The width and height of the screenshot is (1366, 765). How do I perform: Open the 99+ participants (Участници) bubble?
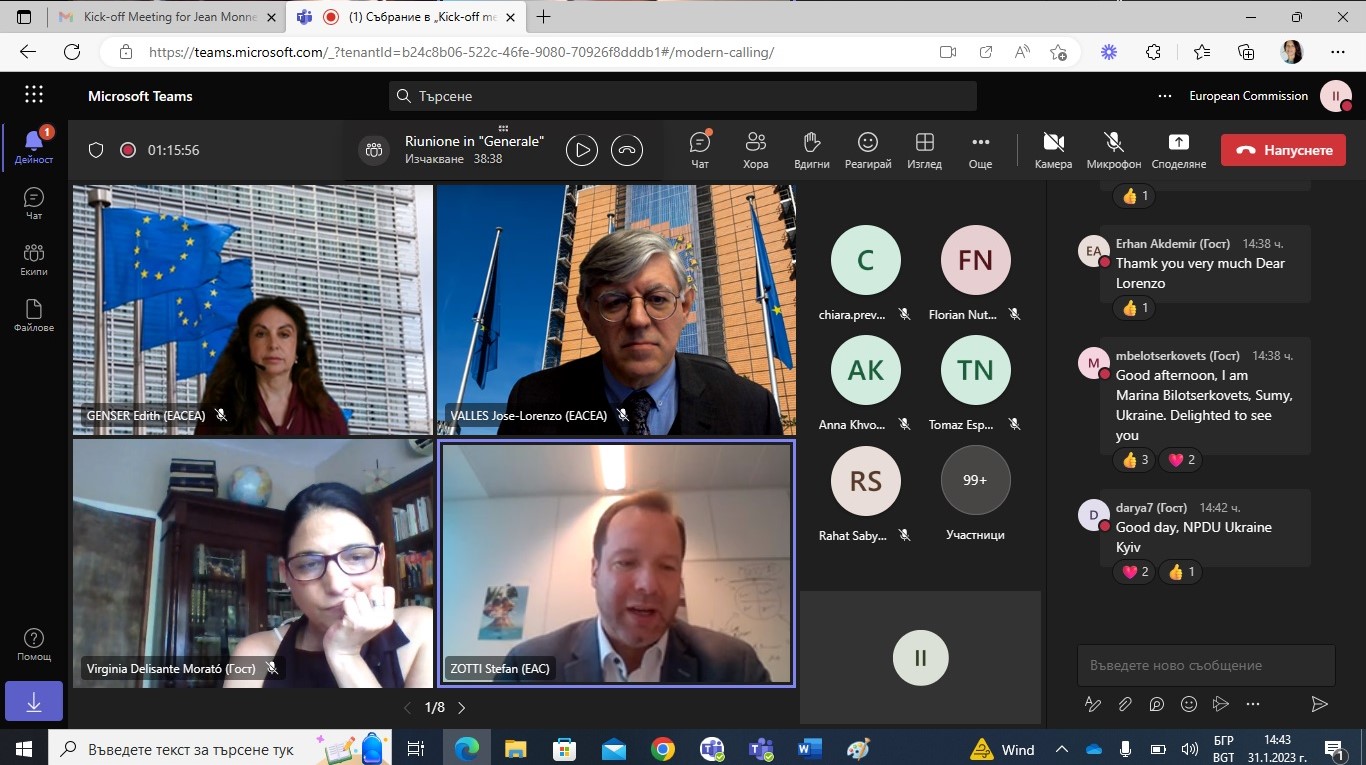click(x=975, y=480)
